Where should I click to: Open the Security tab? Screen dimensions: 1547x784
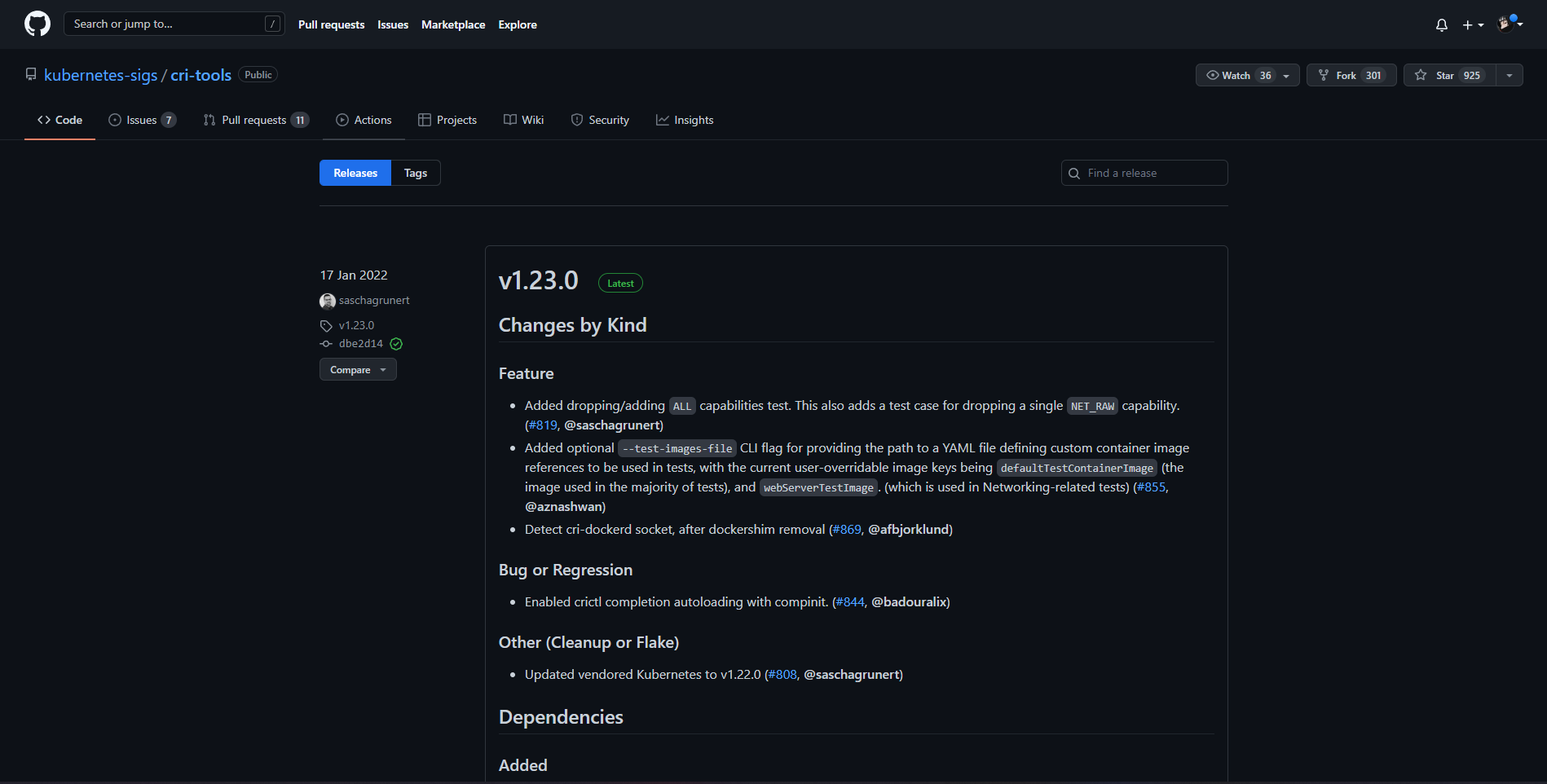click(x=600, y=120)
